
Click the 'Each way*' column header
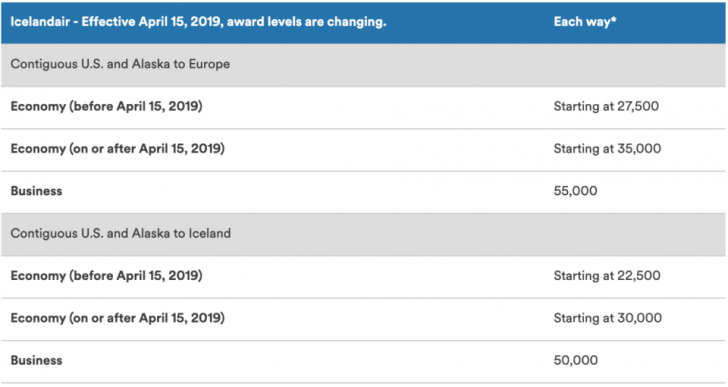585,22
